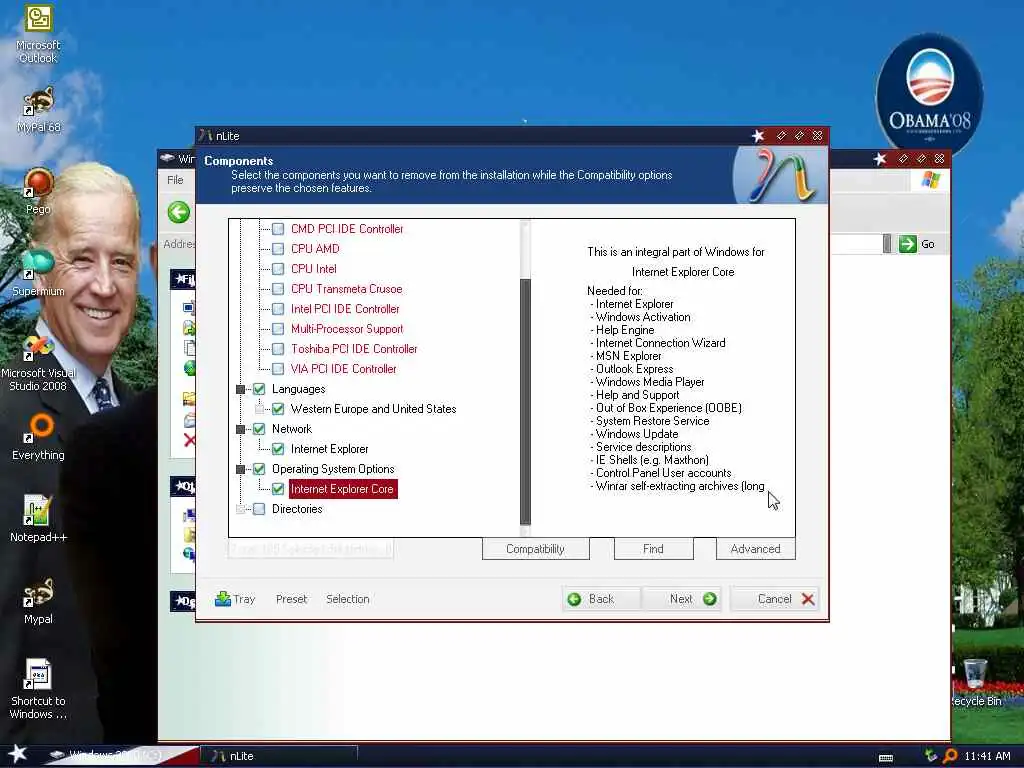Click the Advanced button
Viewport: 1024px width, 768px height.
pyautogui.click(x=756, y=549)
